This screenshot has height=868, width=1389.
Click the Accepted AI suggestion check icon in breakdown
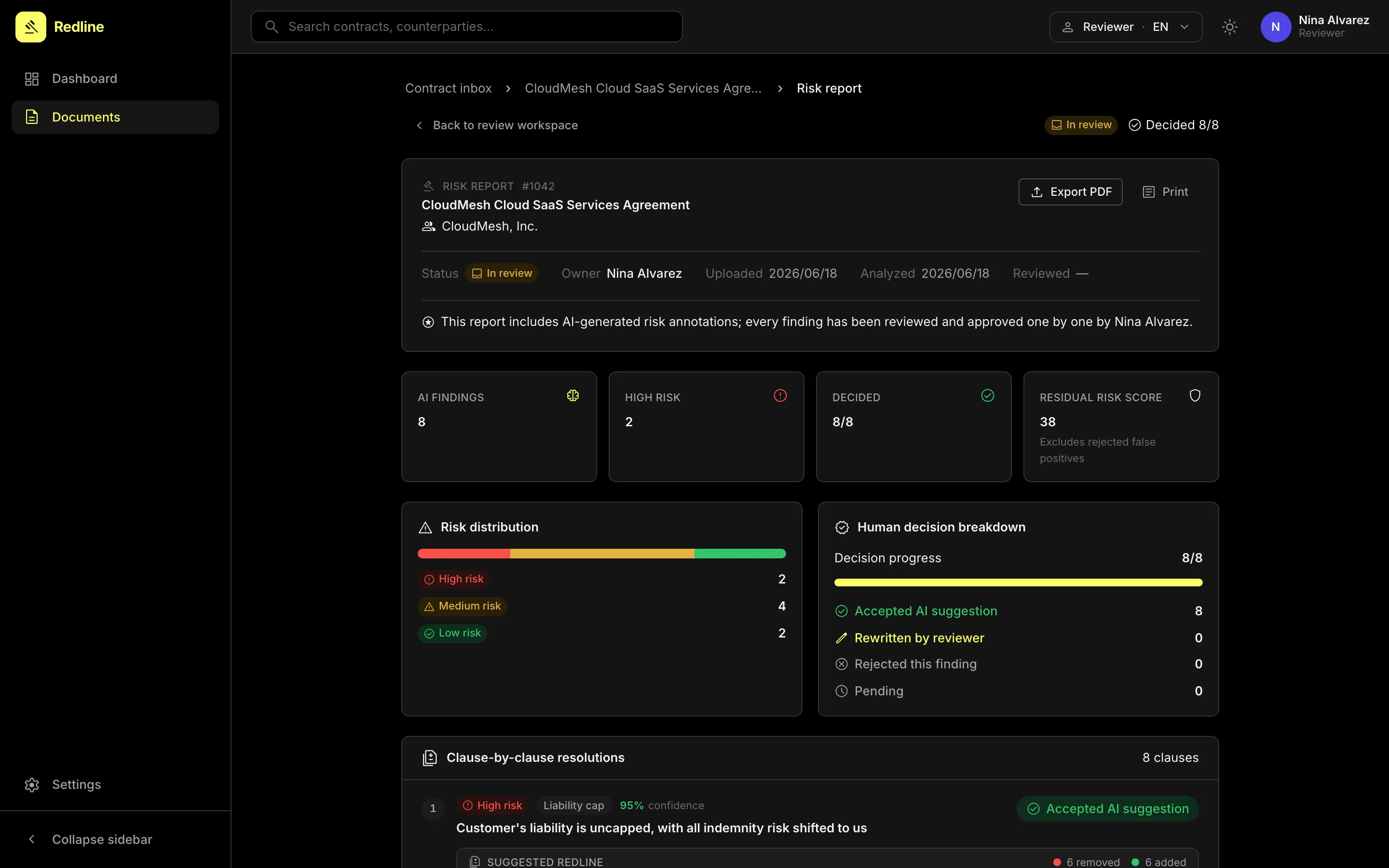(842, 611)
